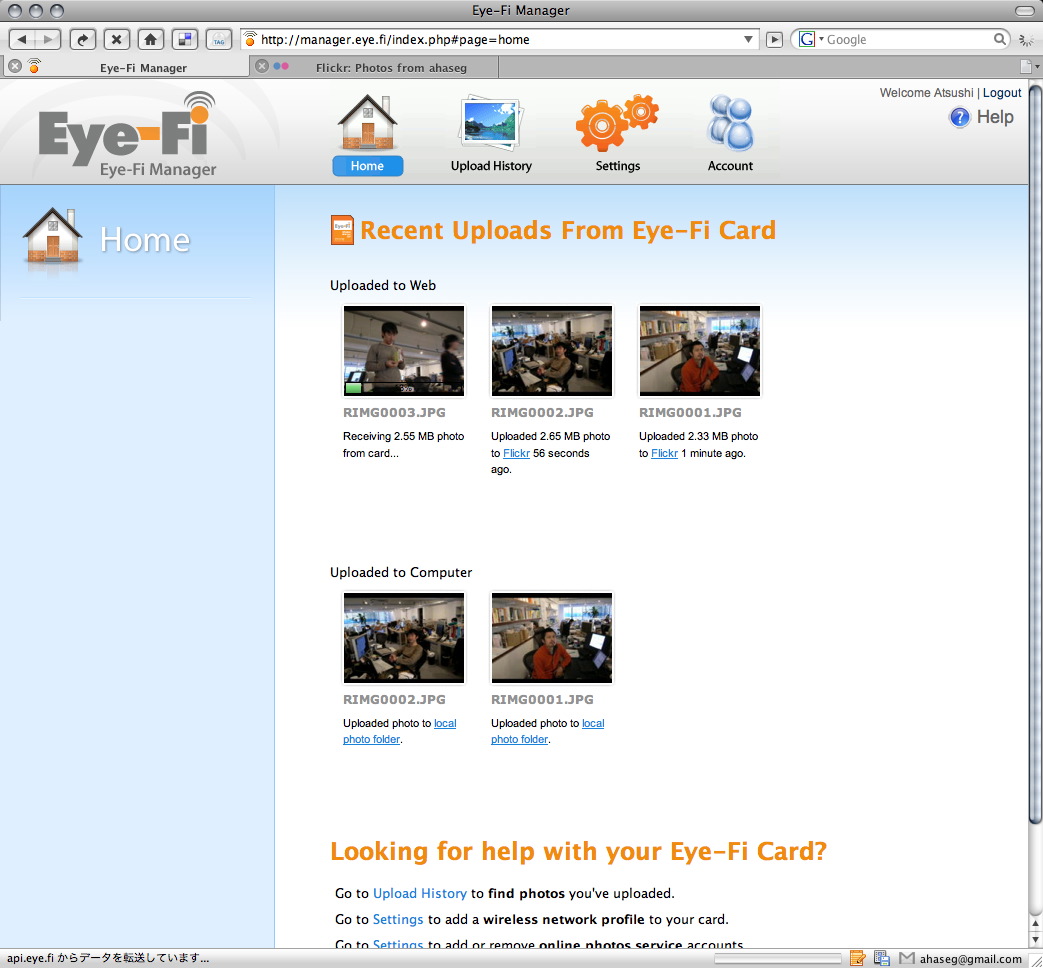Screen dimensions: 1043x968
Task: Stop page loading with the X toolbar button
Action: coord(116,39)
